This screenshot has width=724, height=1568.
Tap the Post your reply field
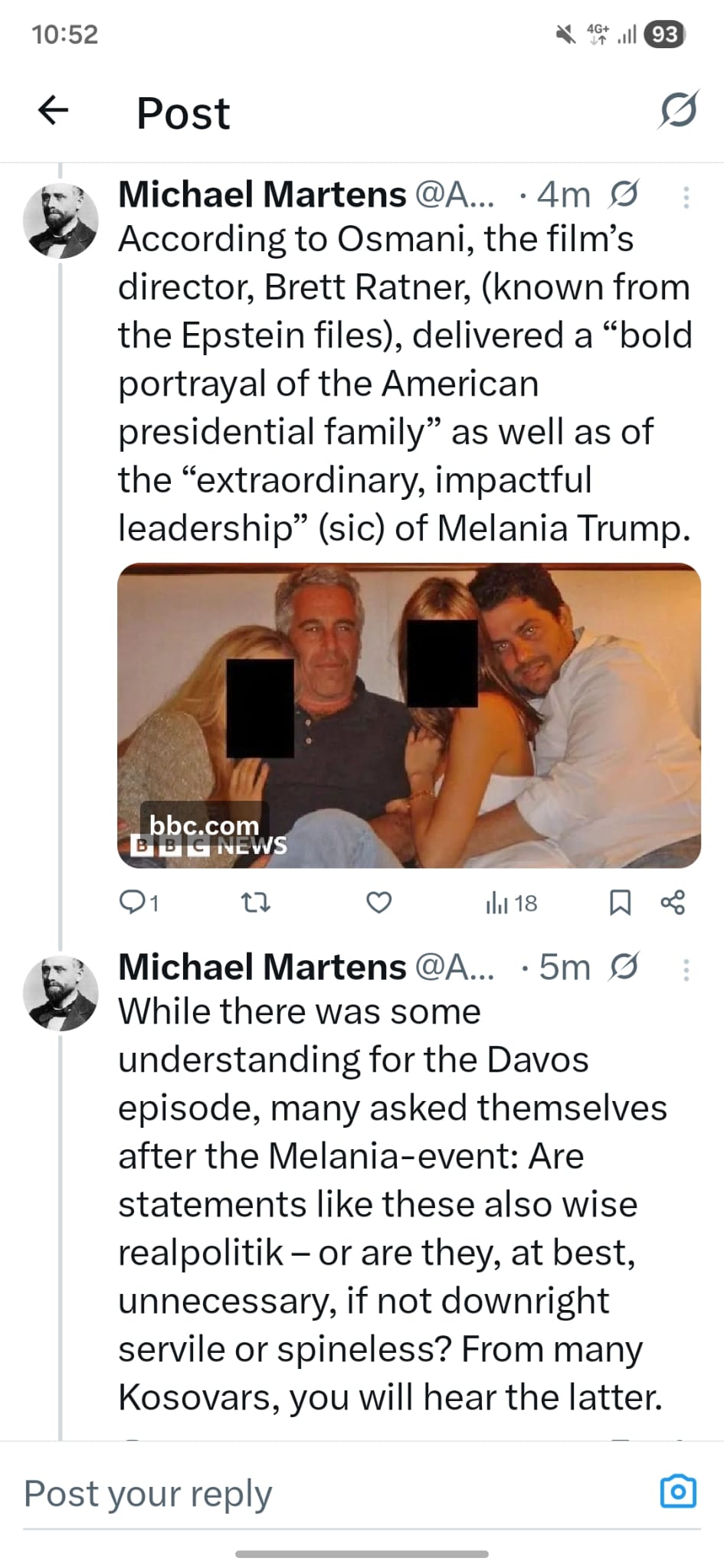[306, 1494]
